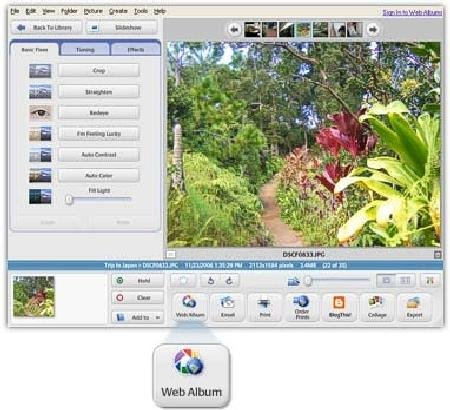Click the Print icon button
Viewport: 450px width, 410px height.
(x=265, y=307)
